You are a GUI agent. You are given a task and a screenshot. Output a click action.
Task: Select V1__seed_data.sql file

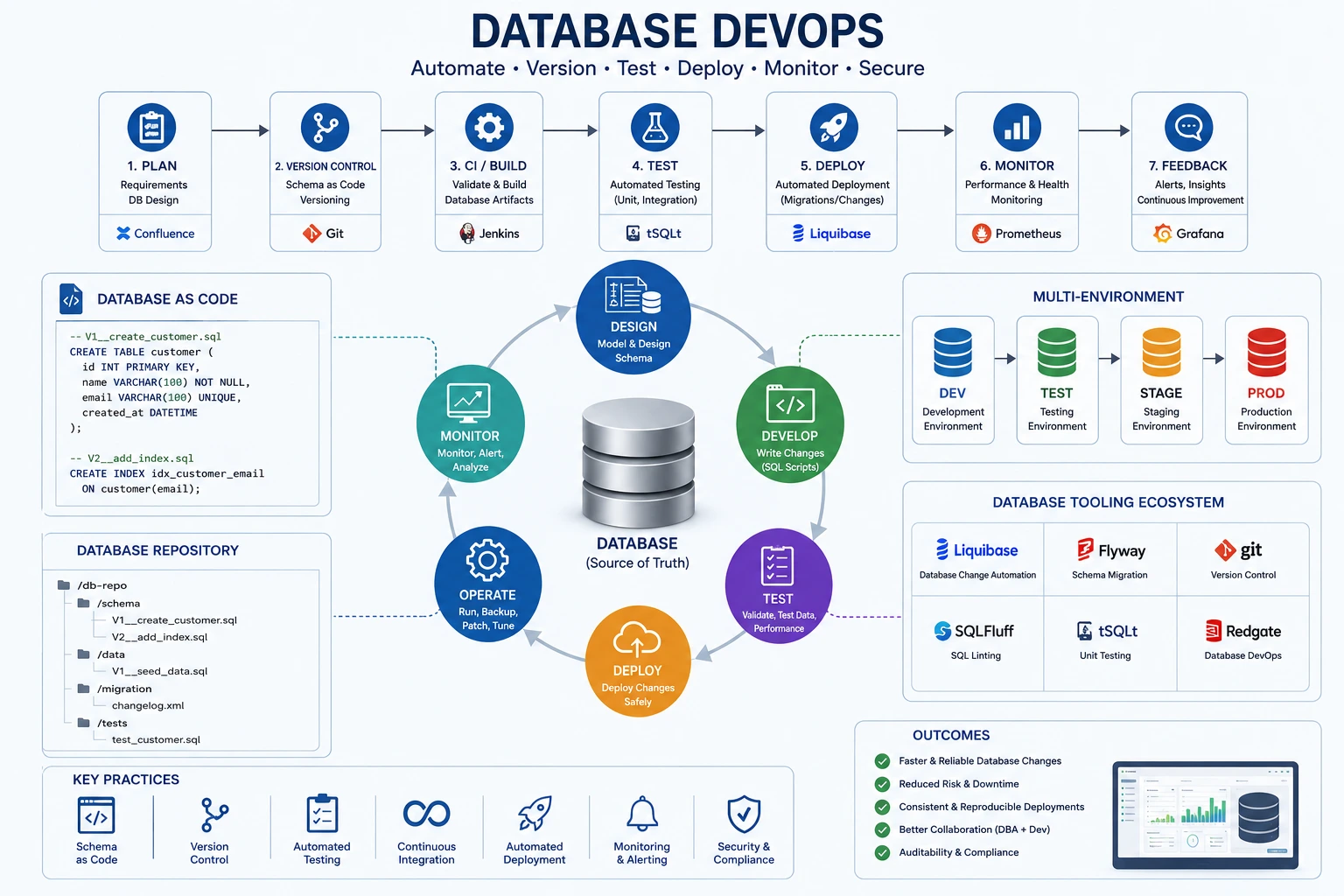click(159, 671)
